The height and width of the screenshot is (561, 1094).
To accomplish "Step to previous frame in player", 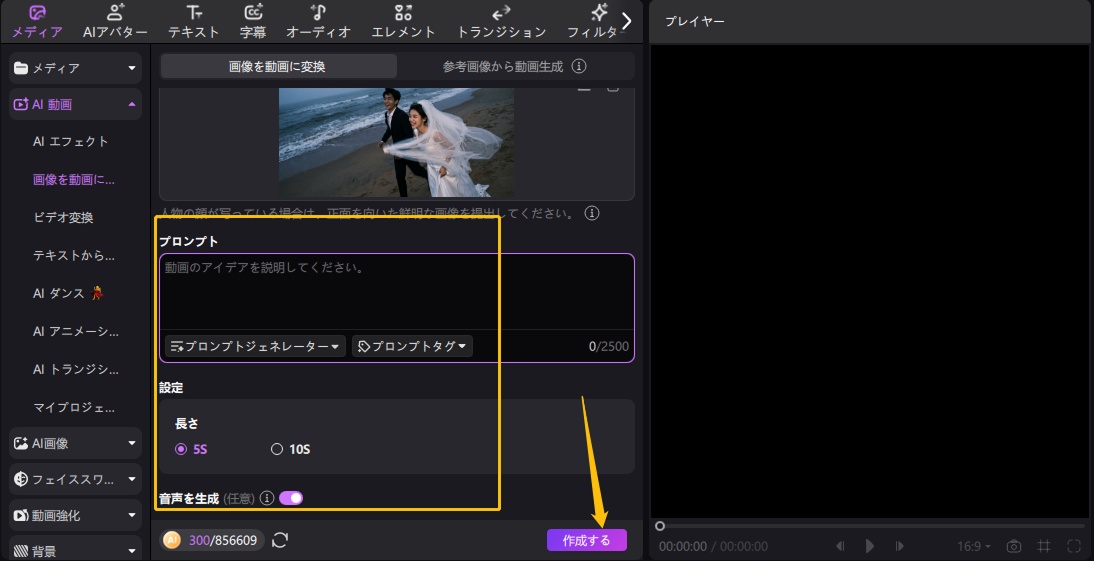I will click(x=841, y=546).
